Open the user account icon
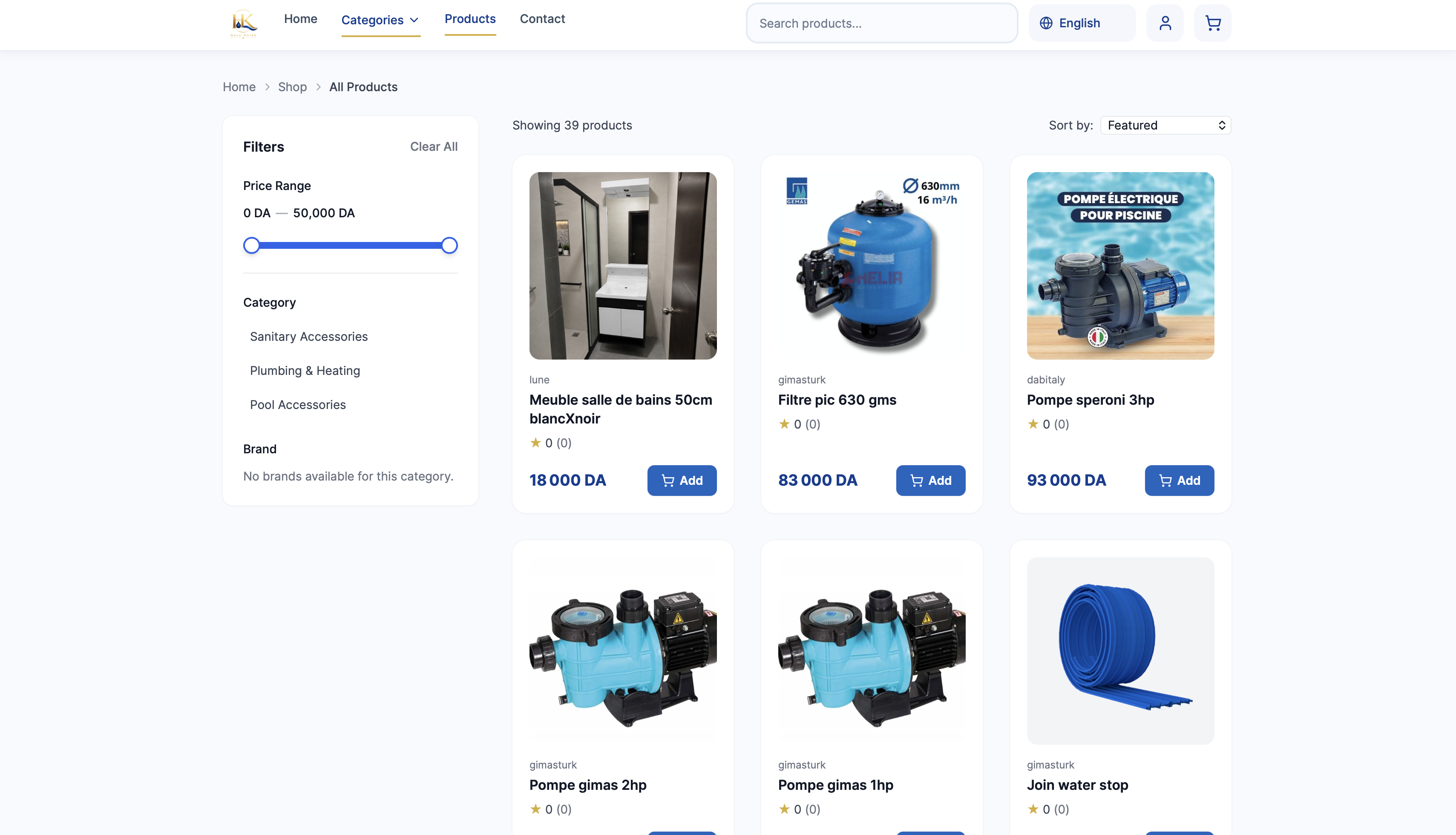Image resolution: width=1456 pixels, height=835 pixels. (1165, 23)
